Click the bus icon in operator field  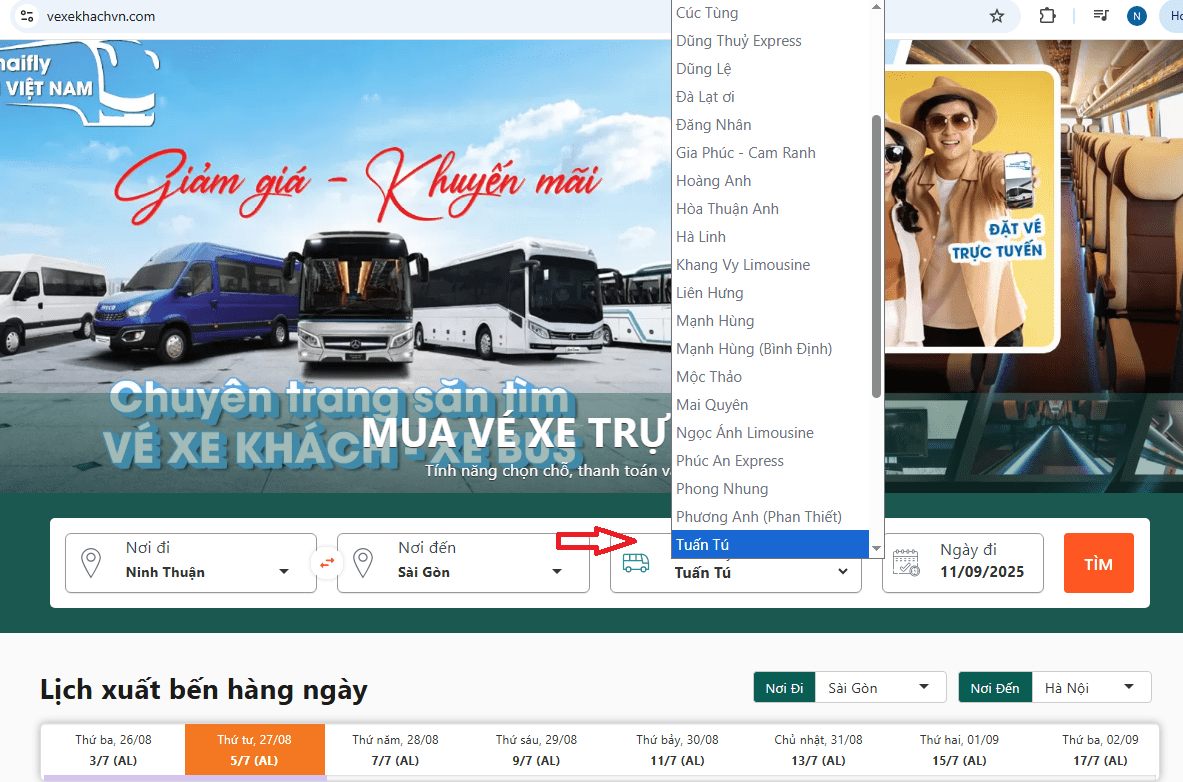[x=635, y=563]
